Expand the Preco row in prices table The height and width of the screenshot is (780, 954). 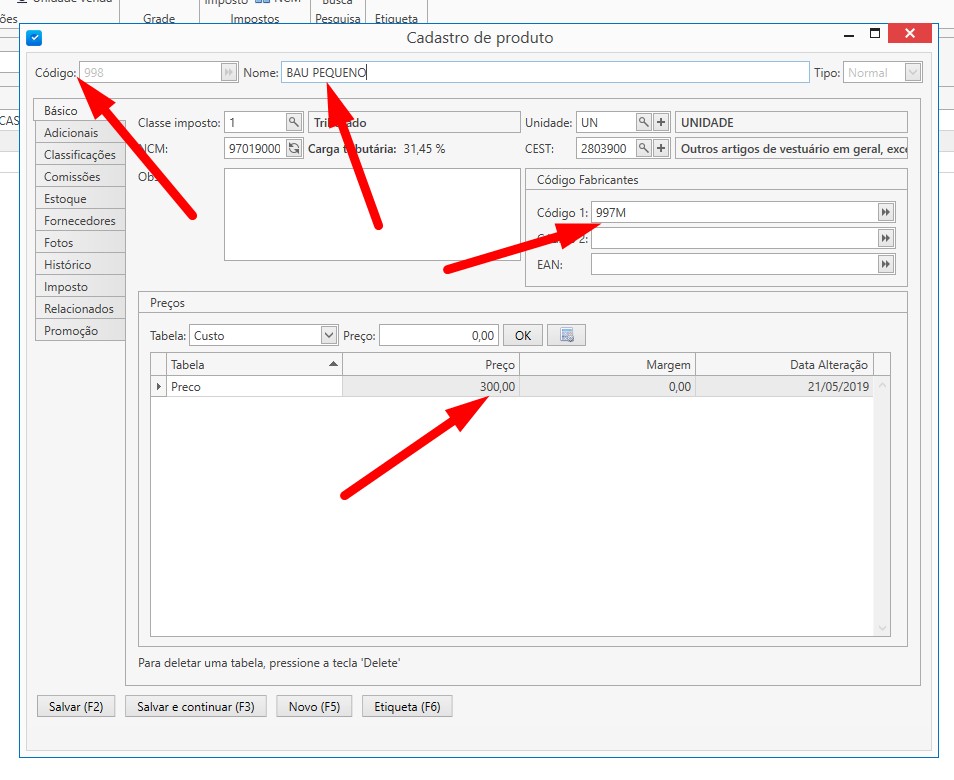coord(159,386)
